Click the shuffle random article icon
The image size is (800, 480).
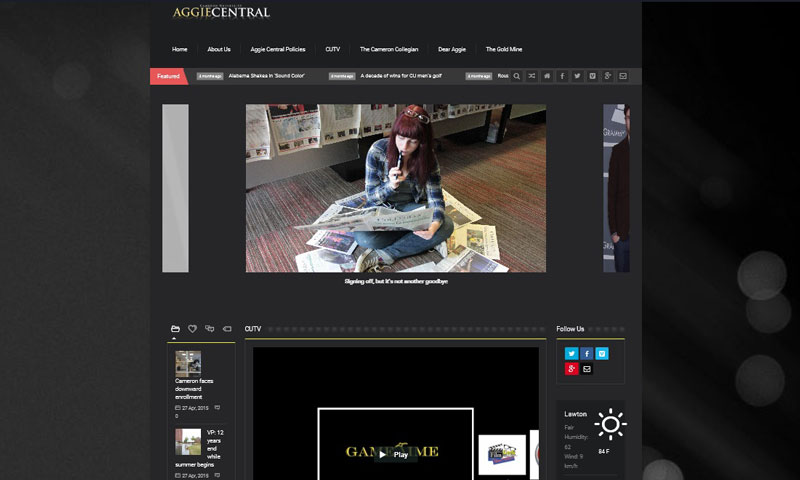532,76
